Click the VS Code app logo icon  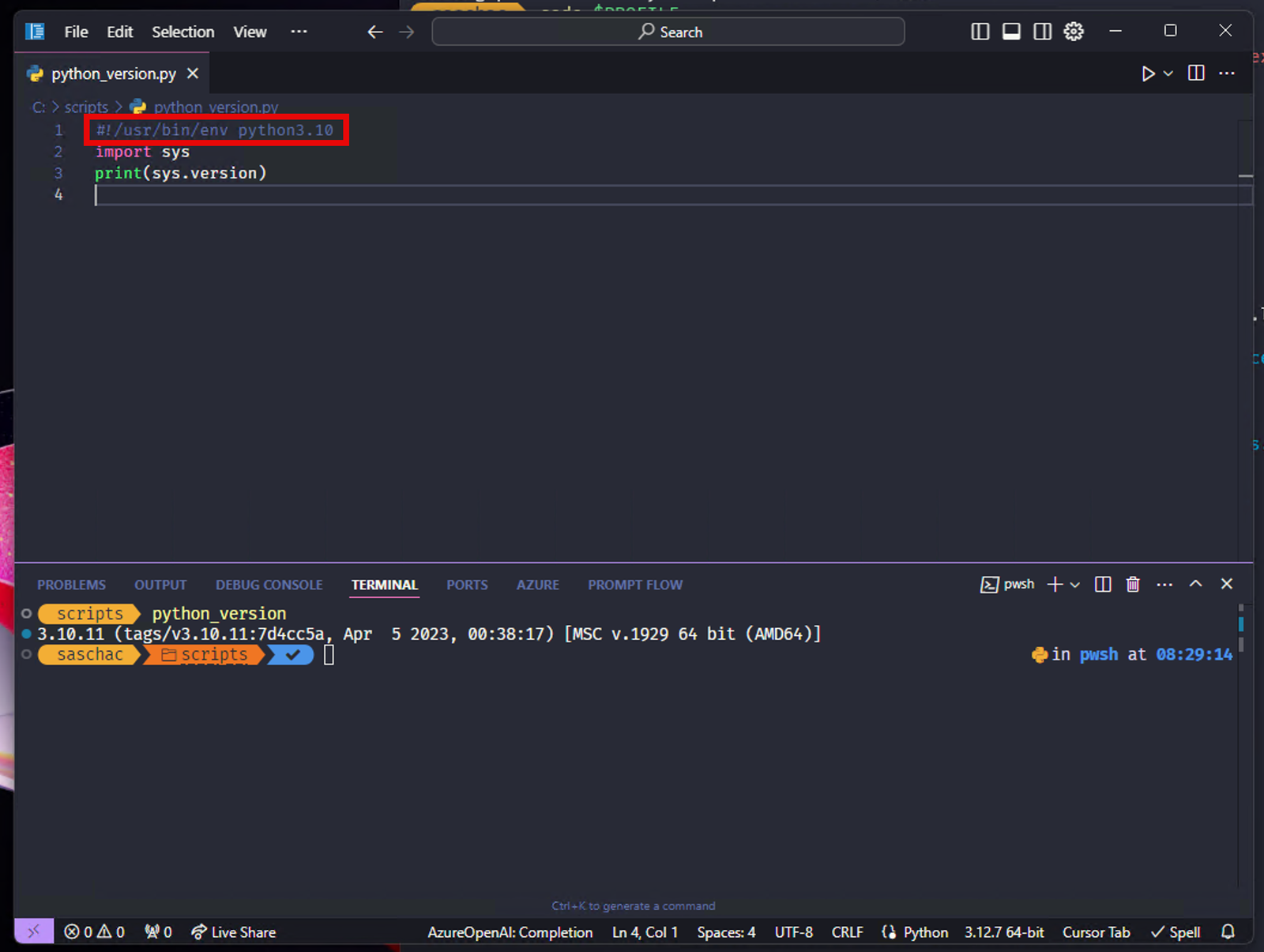[x=35, y=32]
